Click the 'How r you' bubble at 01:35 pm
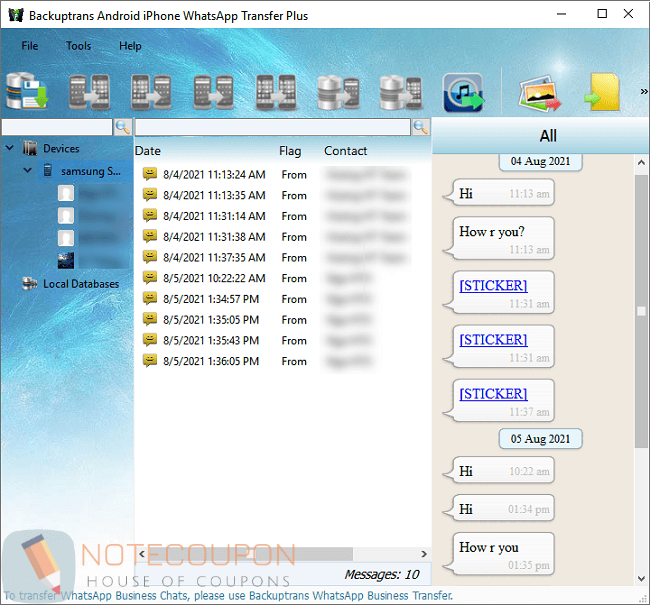This screenshot has width=650, height=605. coord(499,554)
